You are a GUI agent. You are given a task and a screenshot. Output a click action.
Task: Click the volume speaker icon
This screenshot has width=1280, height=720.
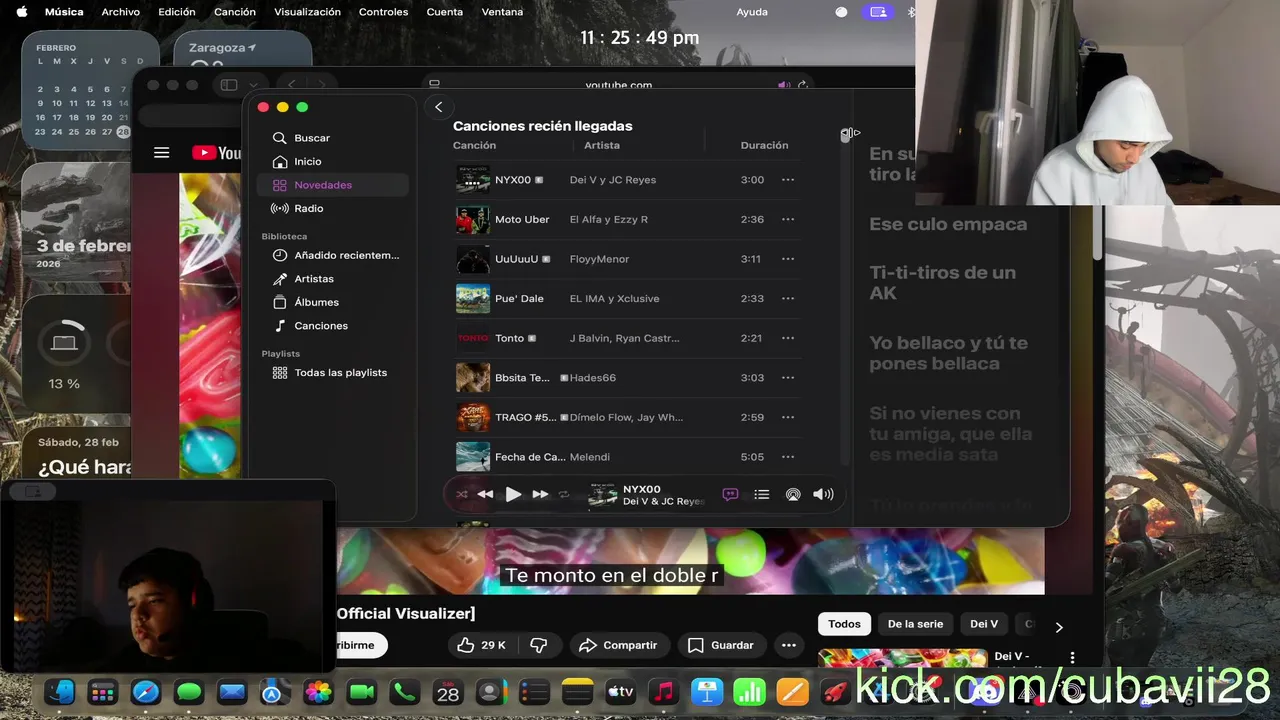(823, 494)
